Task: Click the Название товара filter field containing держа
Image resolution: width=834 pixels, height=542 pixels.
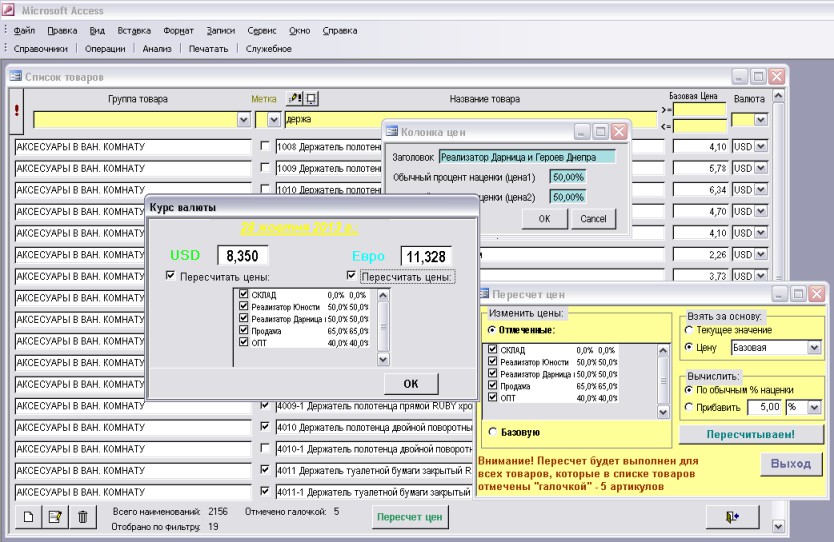Action: tap(471, 119)
